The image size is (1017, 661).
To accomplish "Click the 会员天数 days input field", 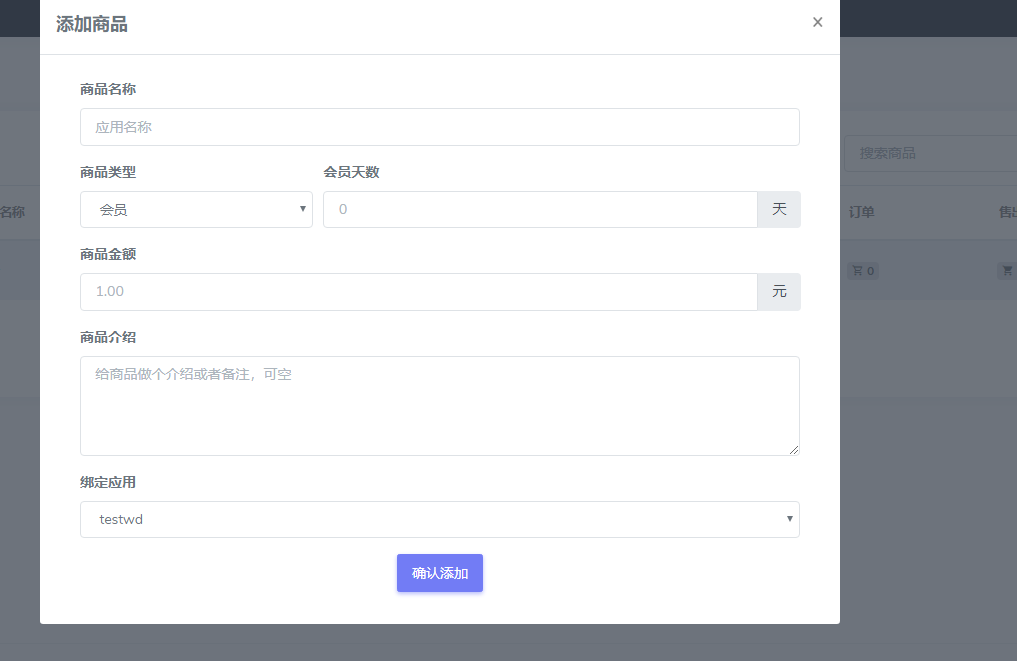I will pos(540,210).
